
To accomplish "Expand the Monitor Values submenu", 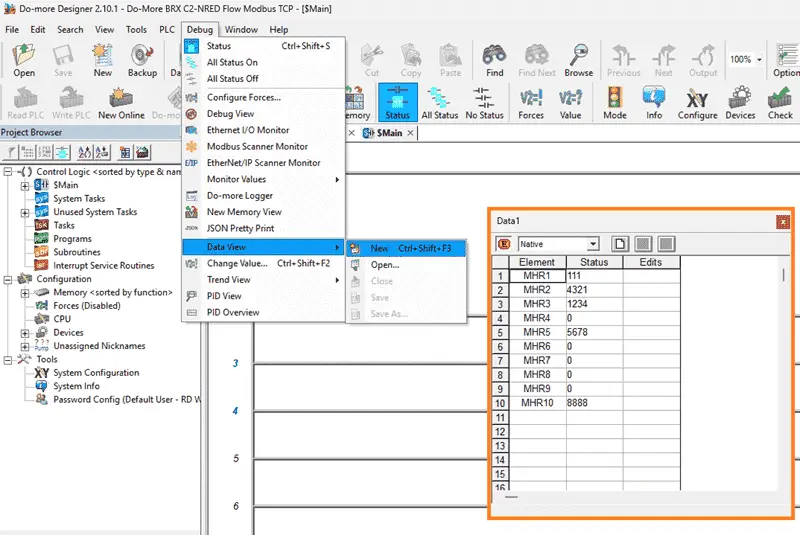I will (x=263, y=179).
